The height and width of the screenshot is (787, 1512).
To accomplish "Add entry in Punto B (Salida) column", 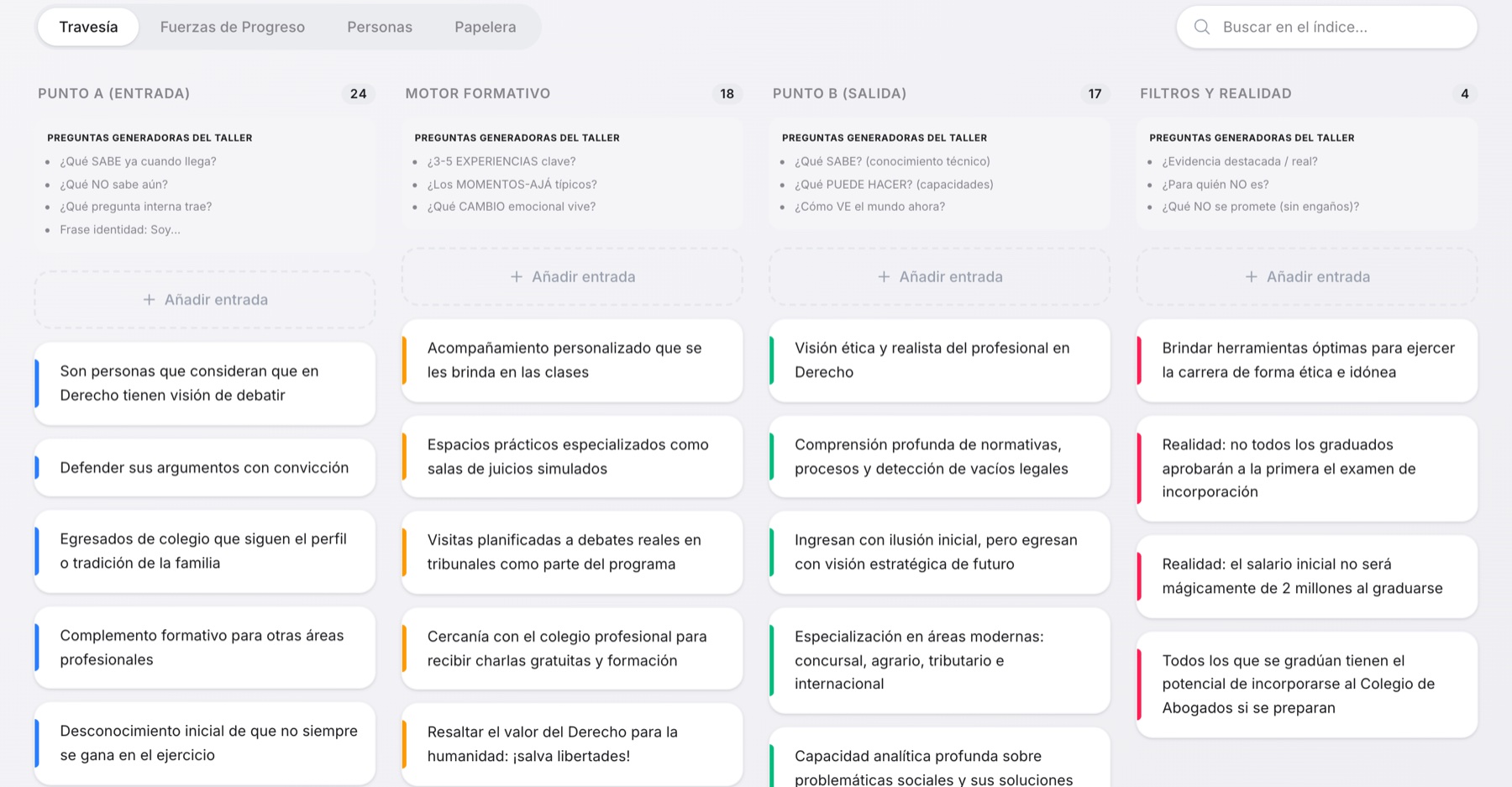I will pos(939,276).
